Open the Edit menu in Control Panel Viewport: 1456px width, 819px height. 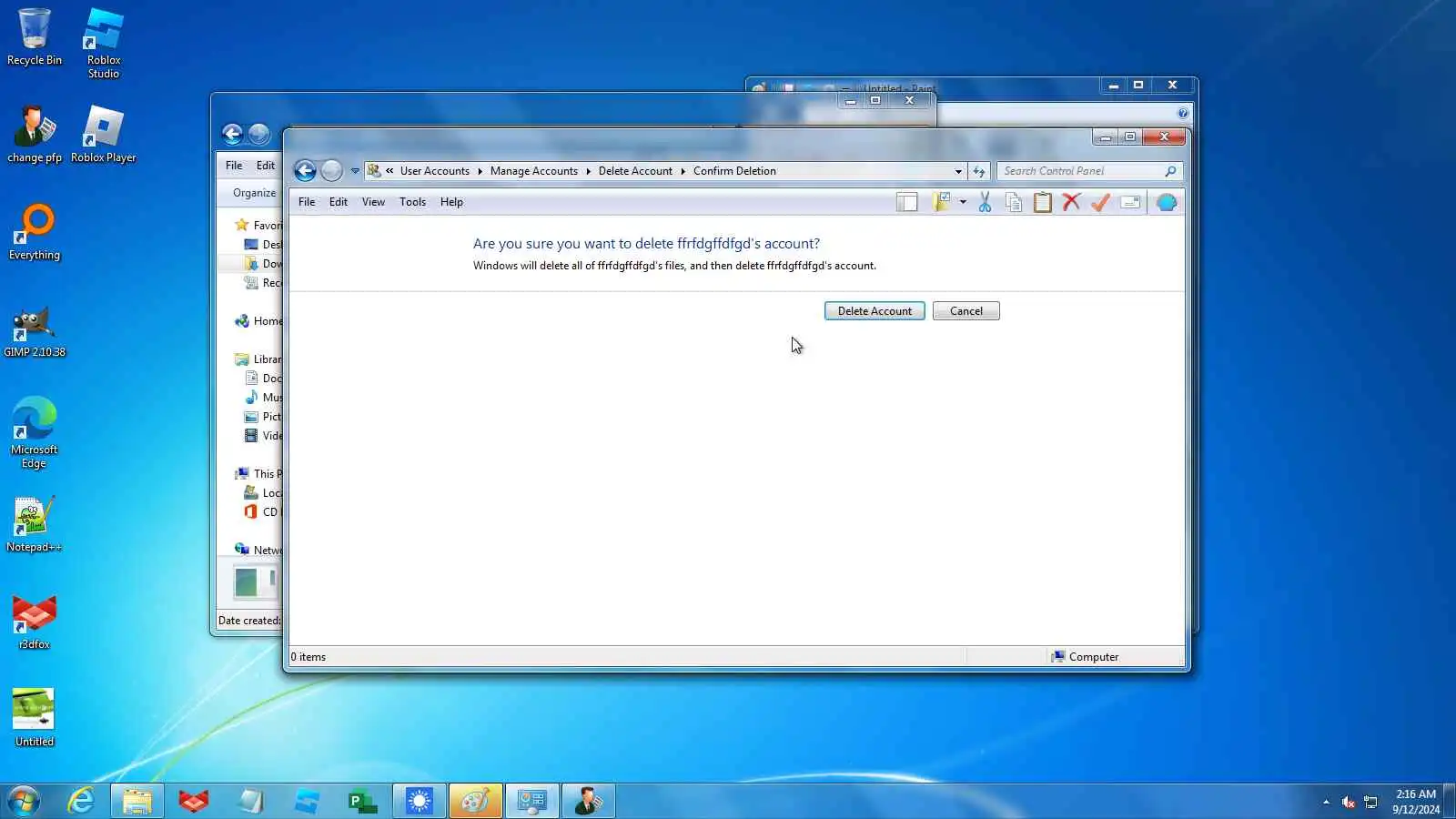339,202
